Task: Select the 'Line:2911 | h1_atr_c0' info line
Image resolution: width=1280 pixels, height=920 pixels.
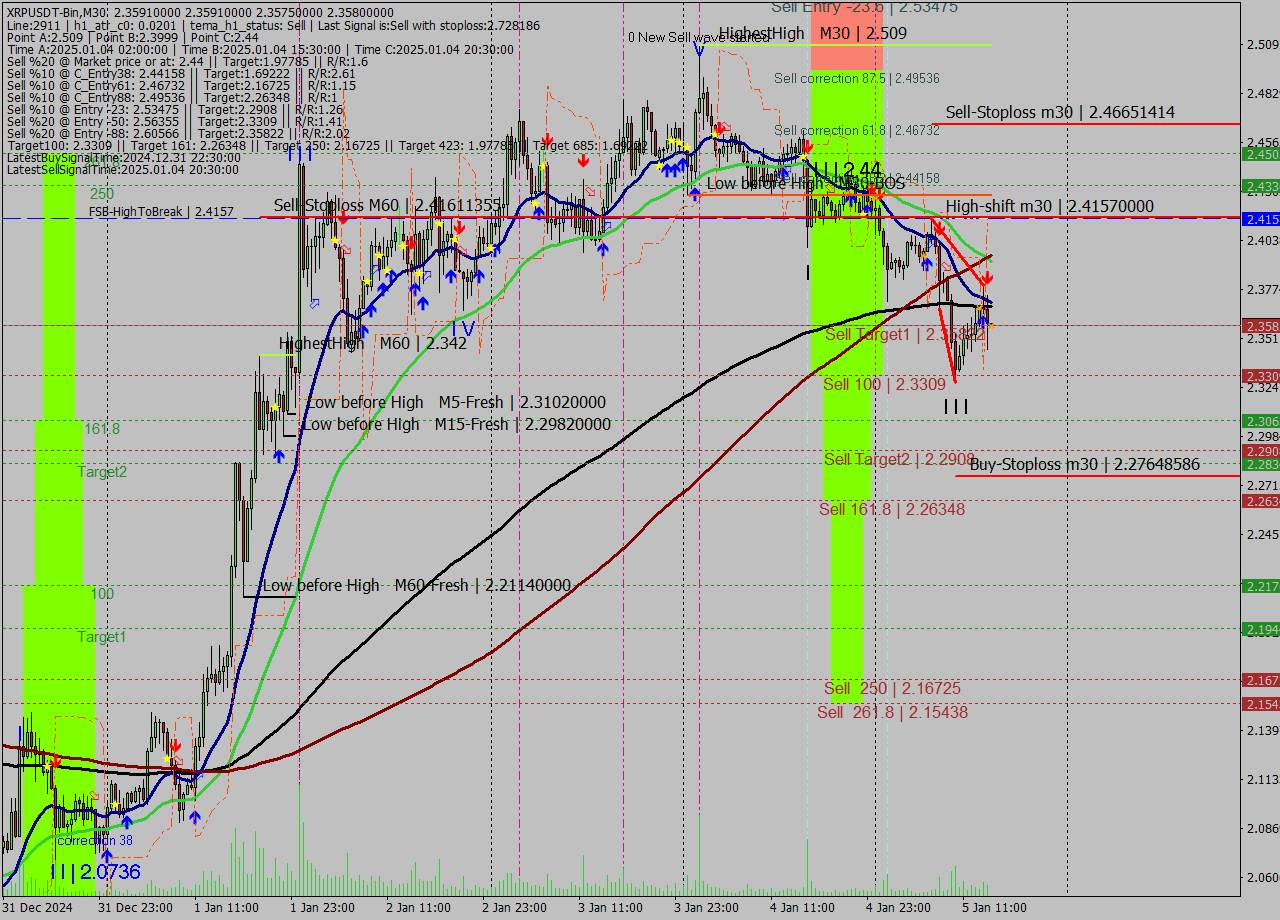Action: [x=272, y=25]
